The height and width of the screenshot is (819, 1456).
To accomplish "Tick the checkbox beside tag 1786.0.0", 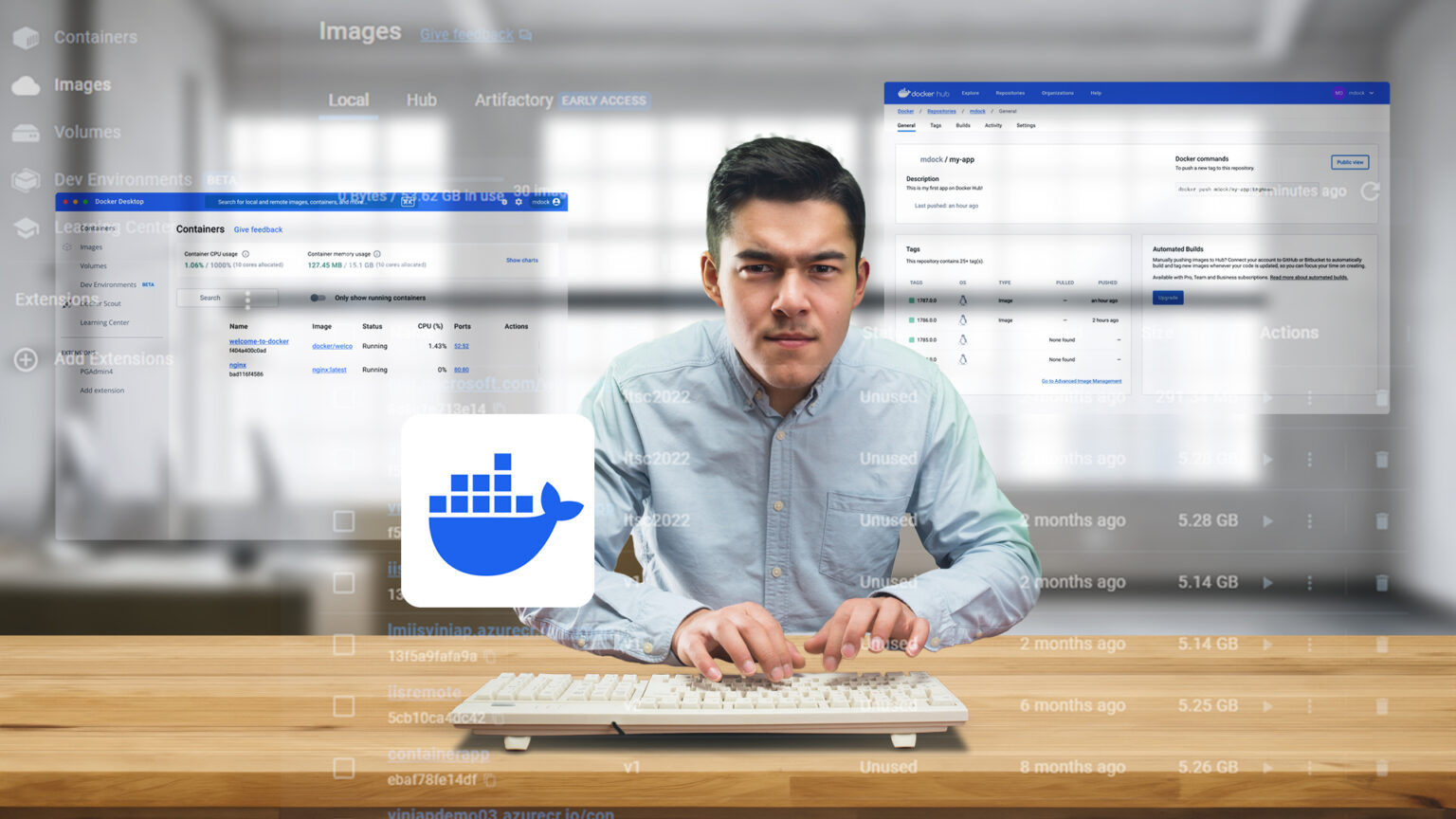I will [912, 319].
